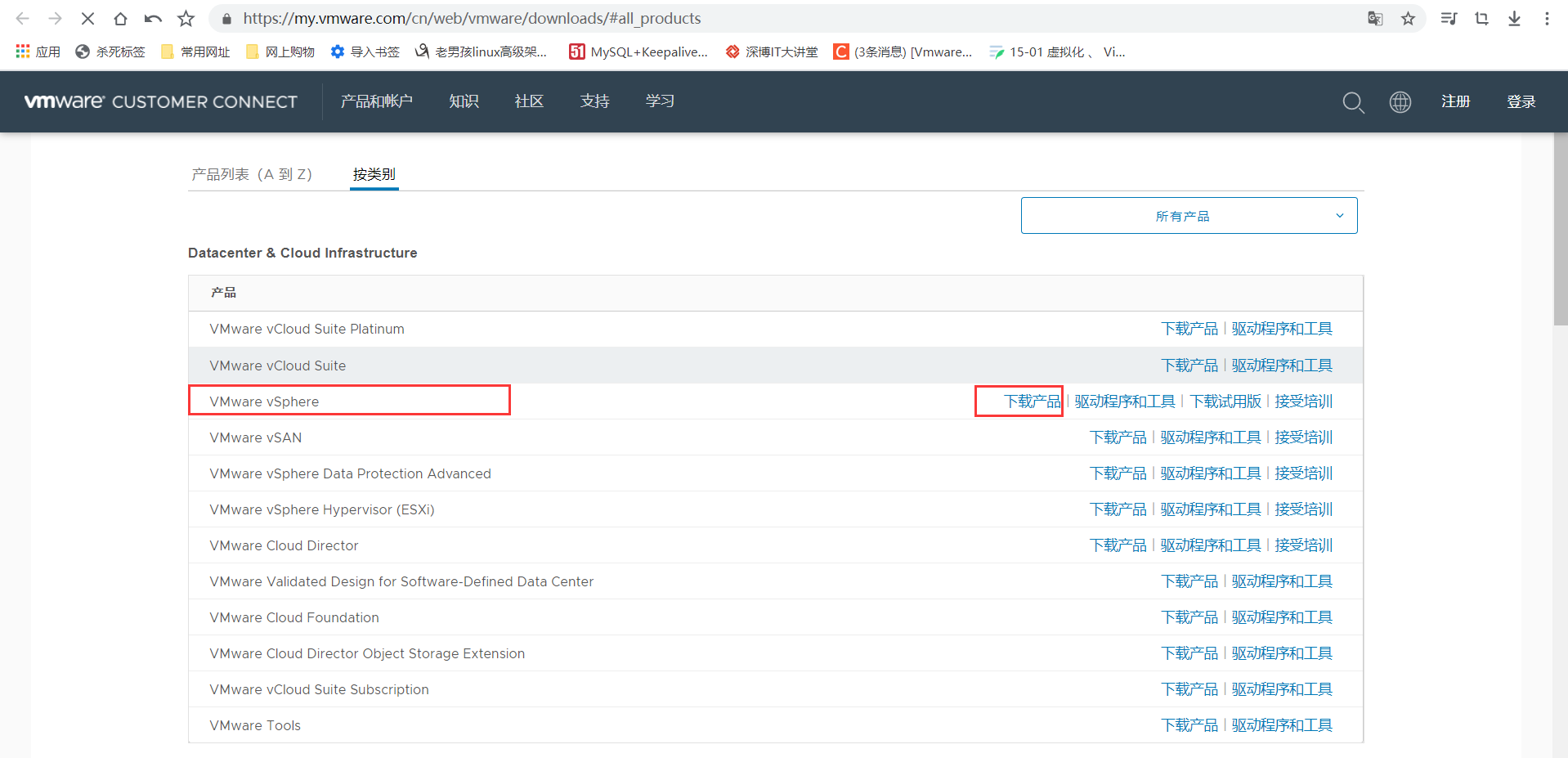Open the 产品和帐户 navigation menu
1568x758 pixels.
pyautogui.click(x=377, y=101)
